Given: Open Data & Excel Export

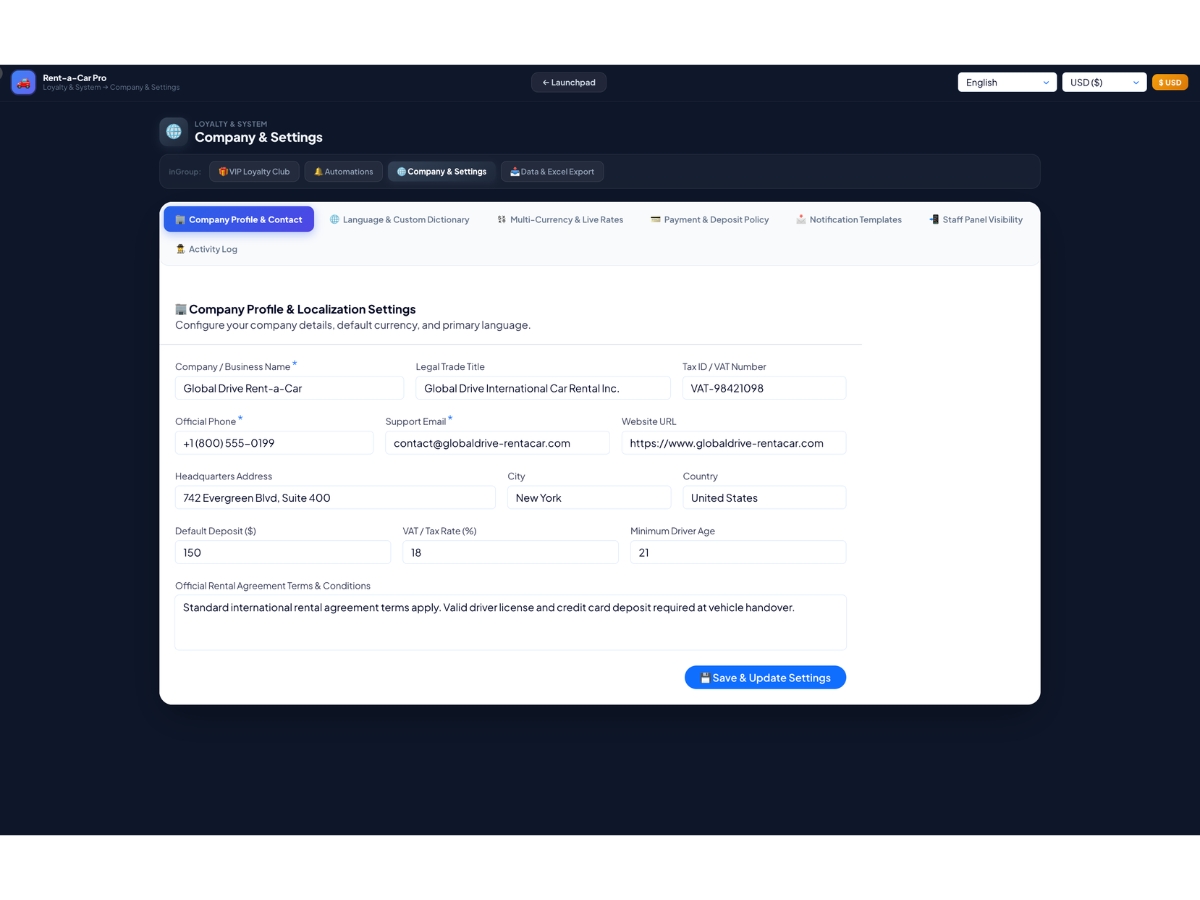Looking at the screenshot, I should point(552,172).
